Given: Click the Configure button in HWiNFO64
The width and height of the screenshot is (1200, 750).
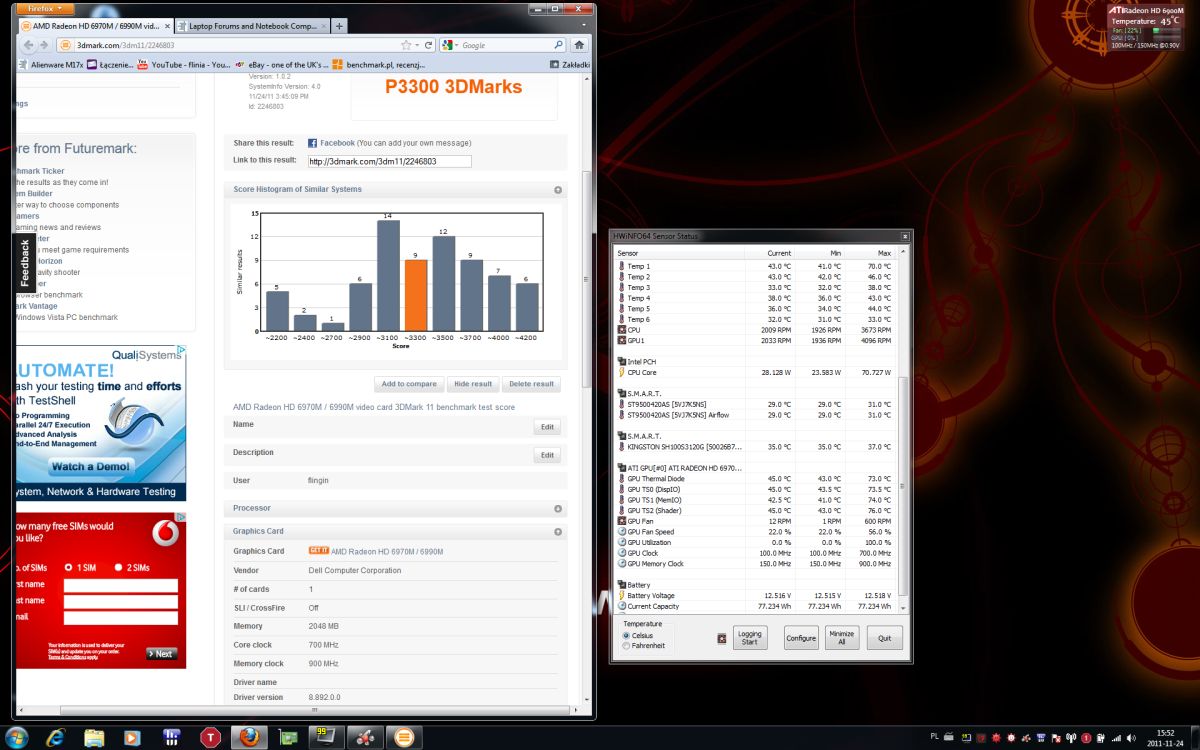Looking at the screenshot, I should 801,638.
